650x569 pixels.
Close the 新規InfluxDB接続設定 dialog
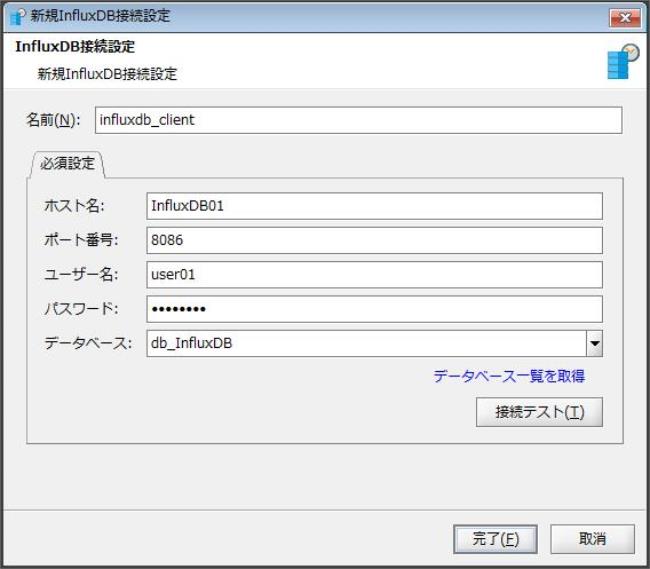[625, 18]
